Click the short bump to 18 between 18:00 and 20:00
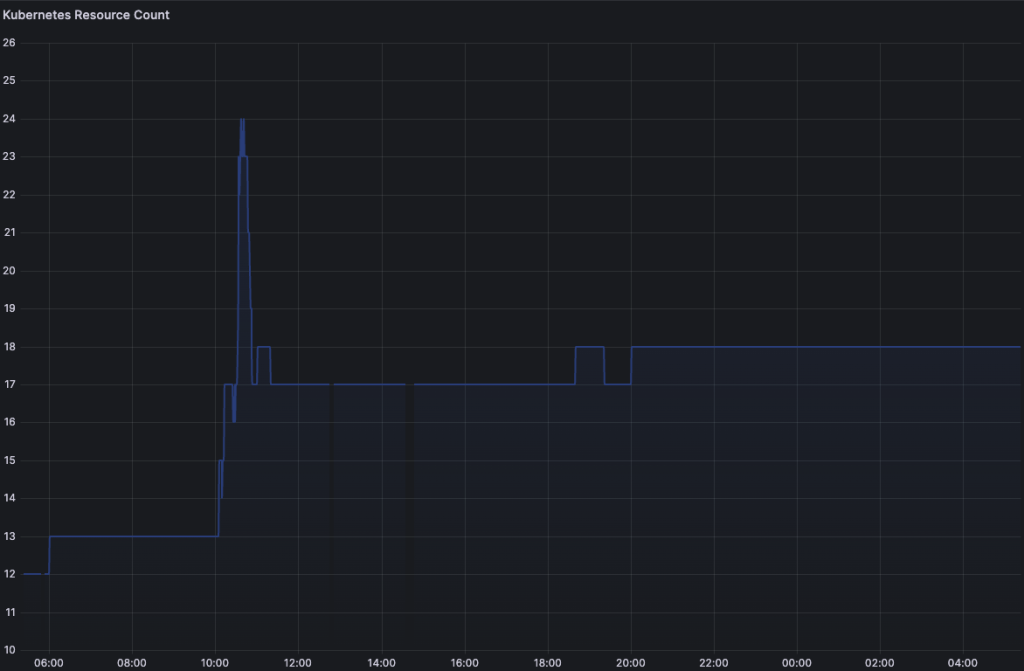The width and height of the screenshot is (1024, 671). (590, 347)
